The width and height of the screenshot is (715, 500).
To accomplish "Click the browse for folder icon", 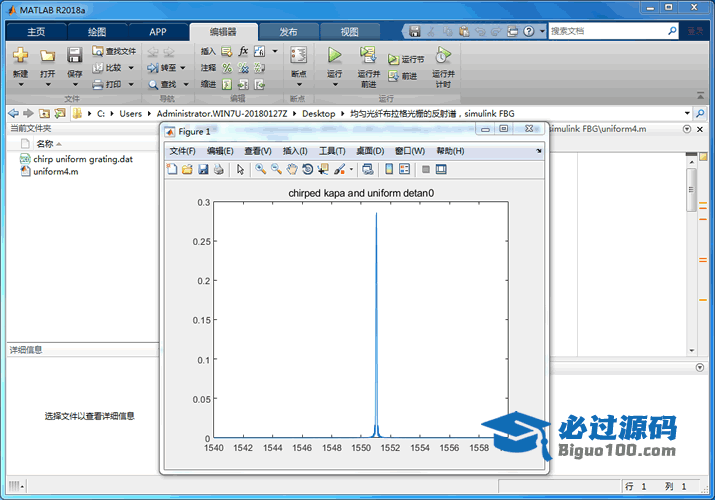I will 59,113.
